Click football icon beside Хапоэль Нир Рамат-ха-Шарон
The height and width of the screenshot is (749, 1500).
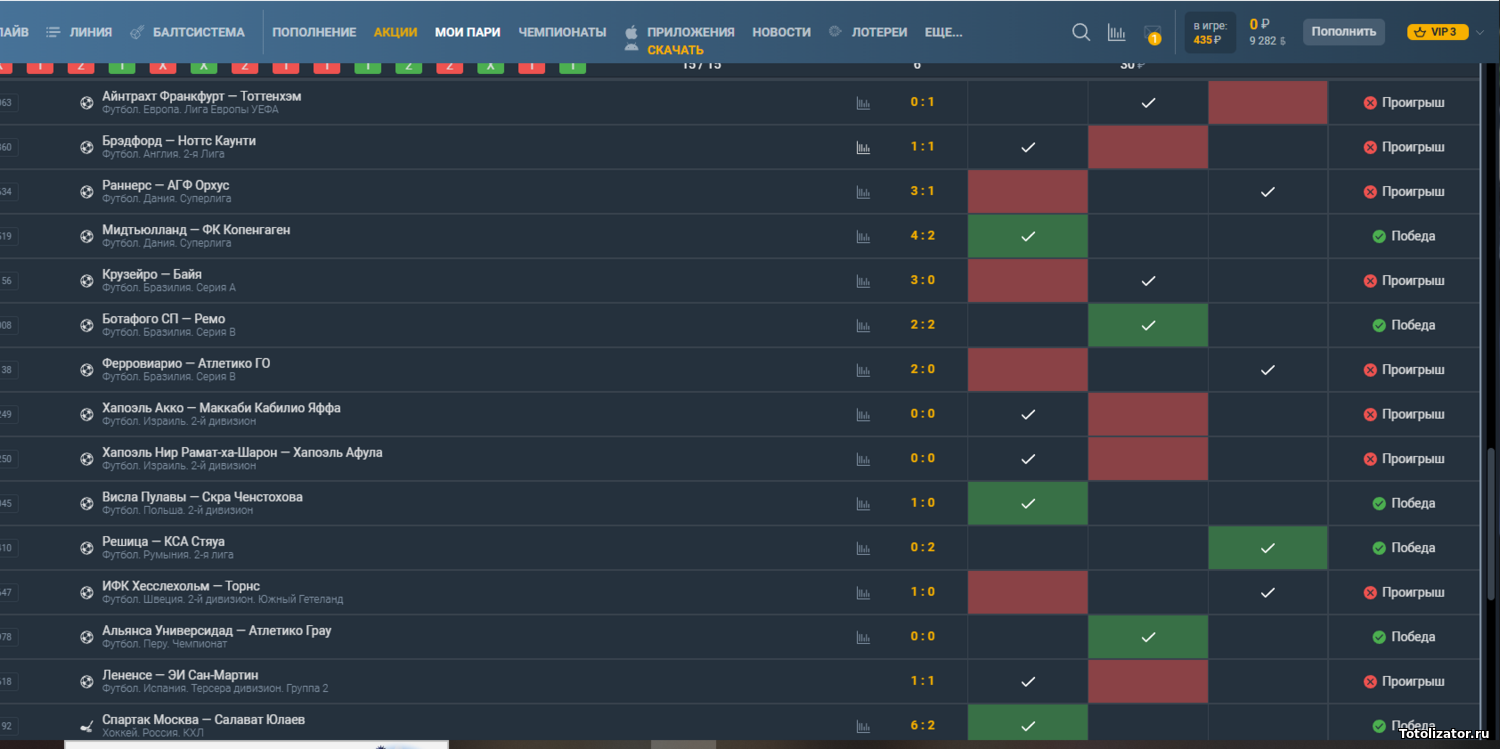[x=87, y=459]
